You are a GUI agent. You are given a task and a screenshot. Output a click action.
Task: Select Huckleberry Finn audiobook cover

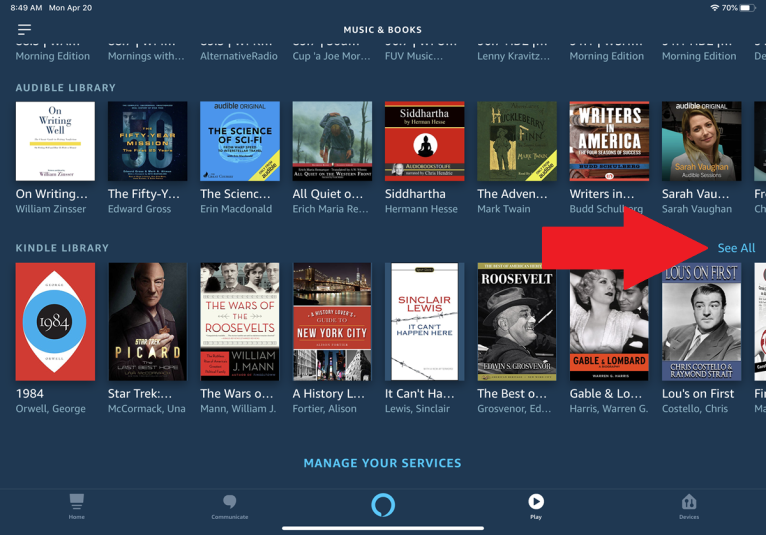coord(517,141)
